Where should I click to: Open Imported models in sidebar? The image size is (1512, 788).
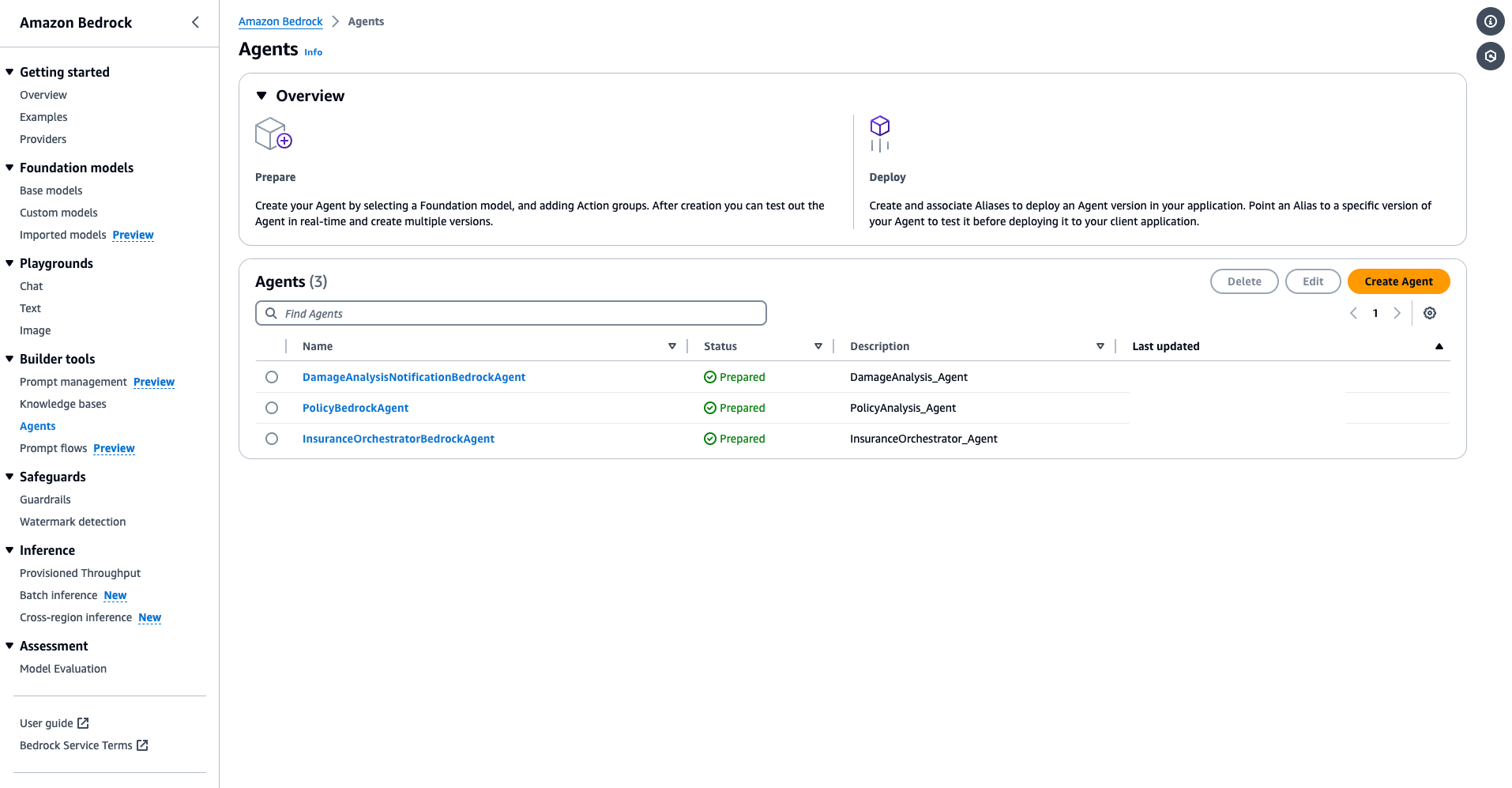tap(63, 235)
